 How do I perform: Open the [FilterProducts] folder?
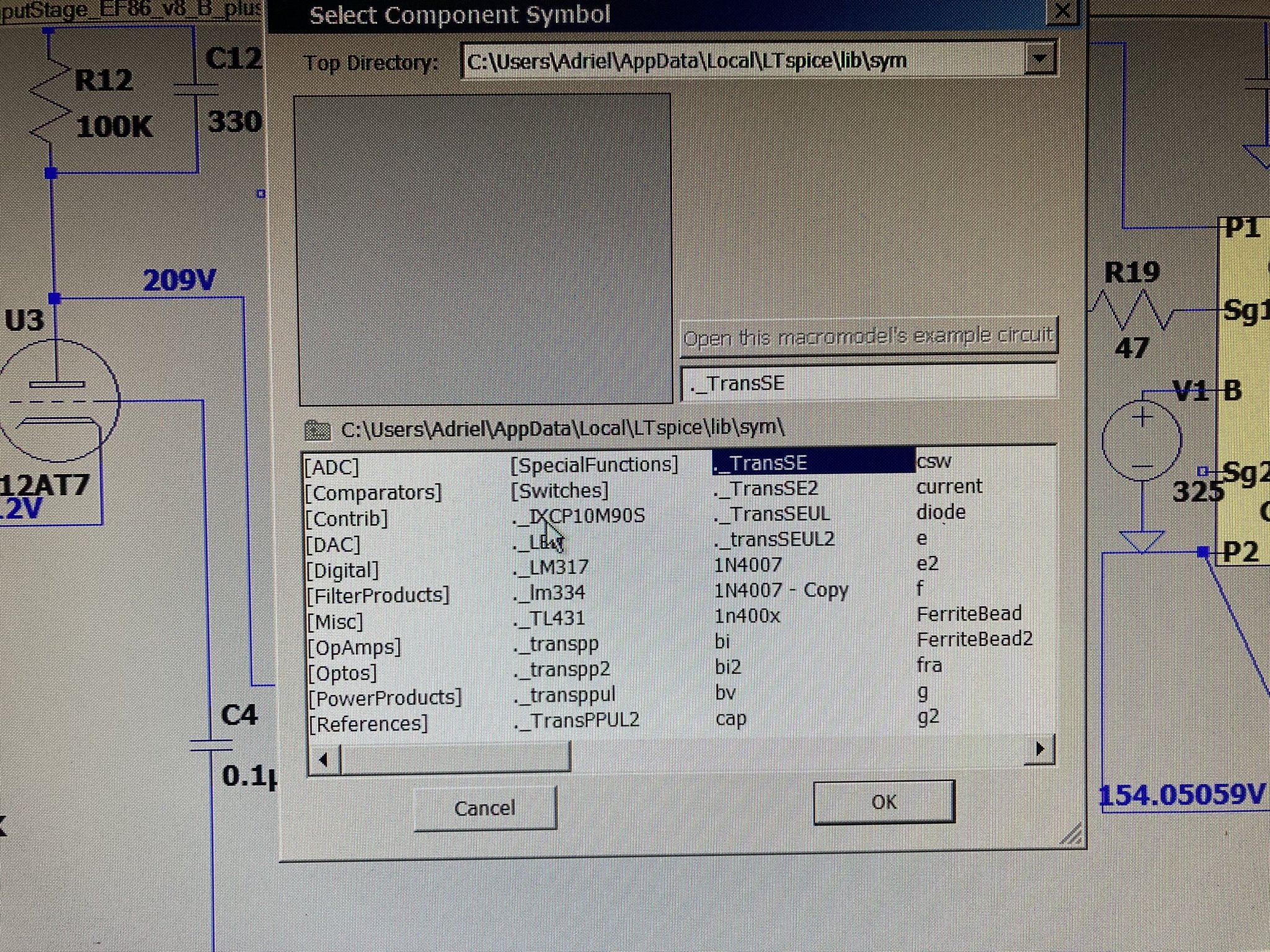[x=378, y=596]
